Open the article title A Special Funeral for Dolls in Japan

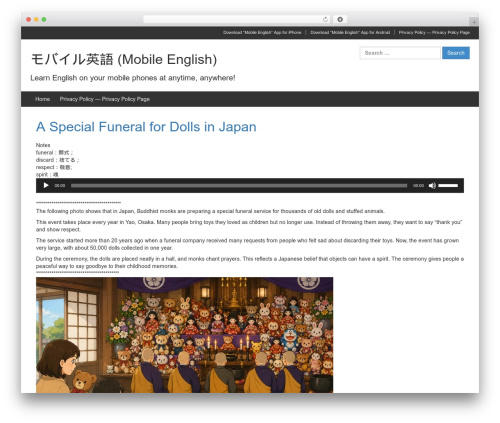coord(146,127)
